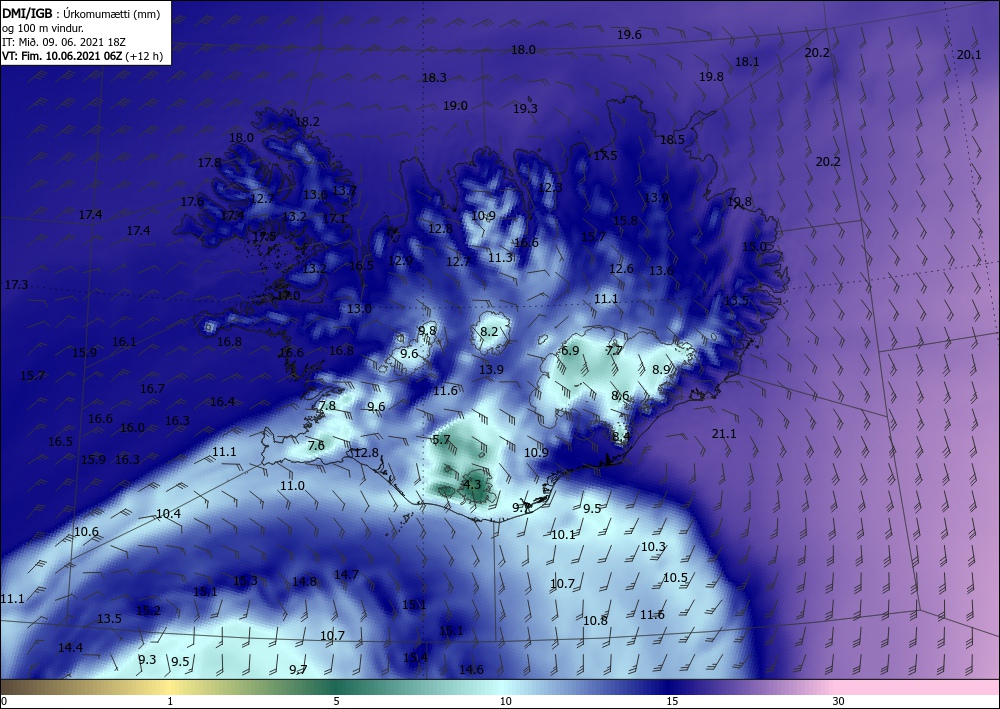Click the map value 13.7
The image size is (1000, 709).
[344, 190]
